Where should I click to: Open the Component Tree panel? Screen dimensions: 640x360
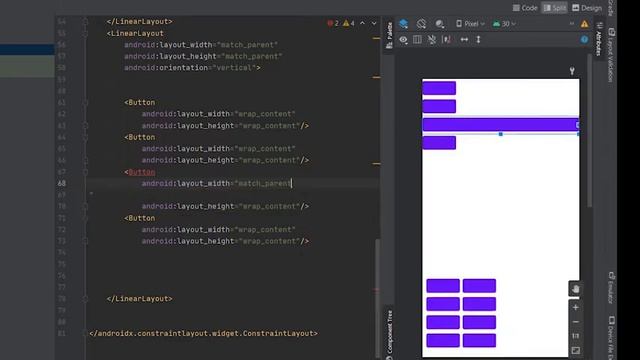[389, 335]
